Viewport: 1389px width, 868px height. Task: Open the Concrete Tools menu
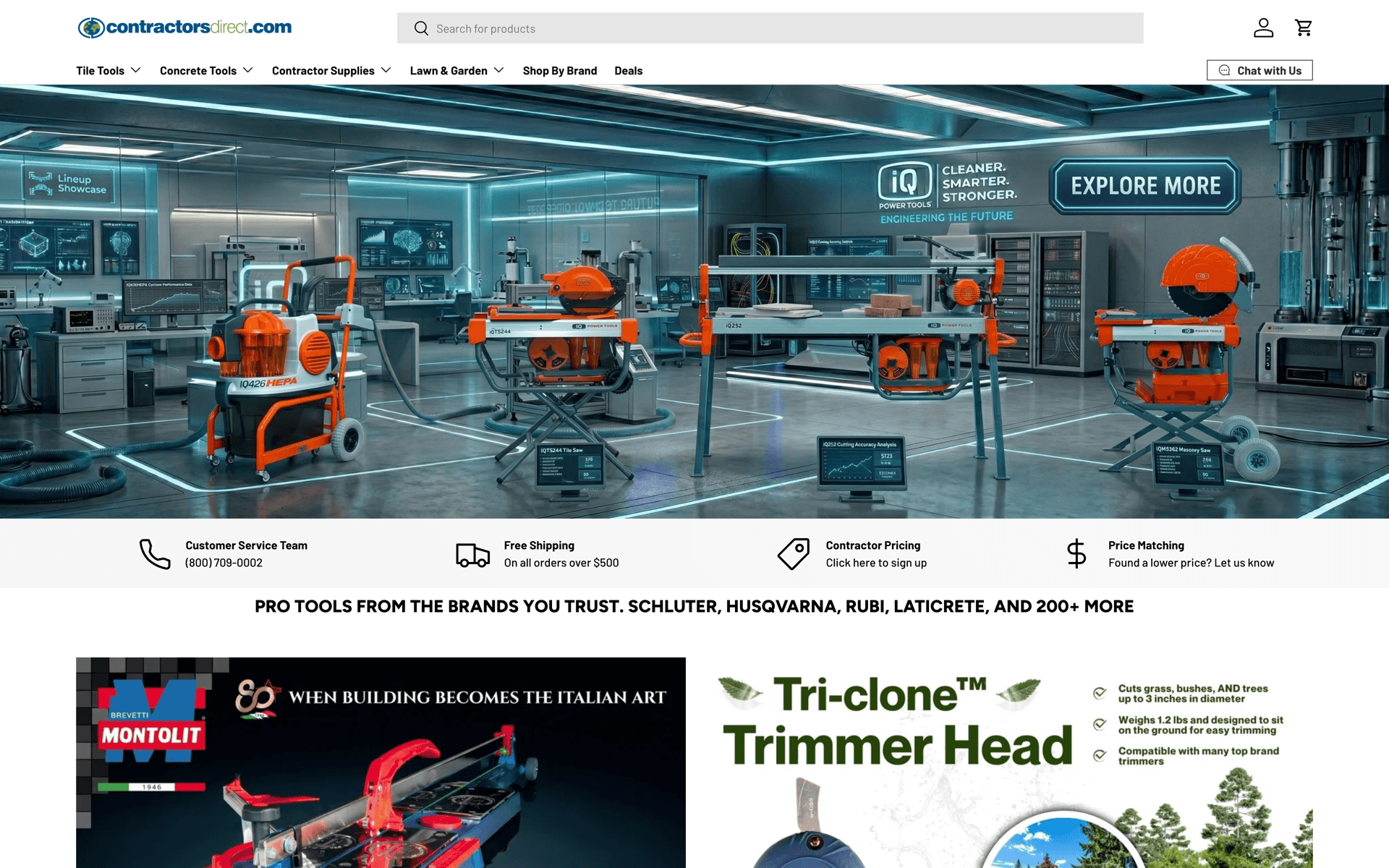click(198, 71)
